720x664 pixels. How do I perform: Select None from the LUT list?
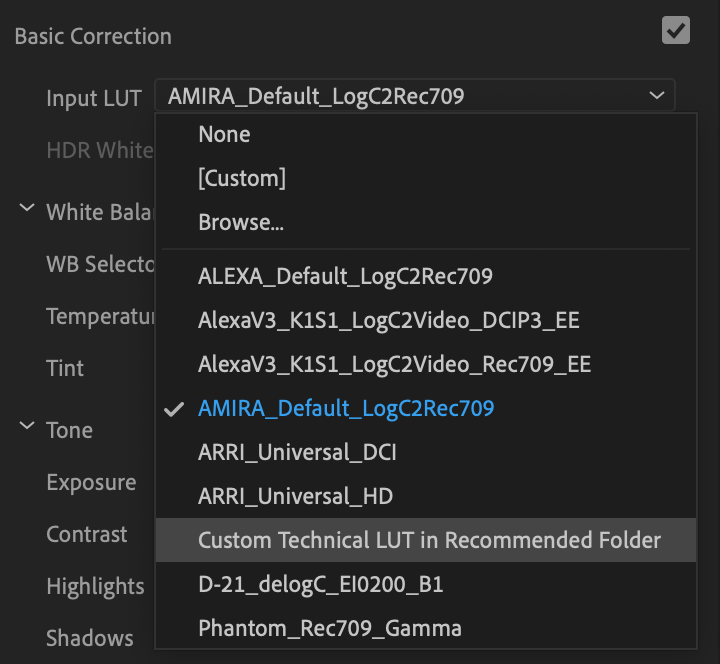point(426,135)
